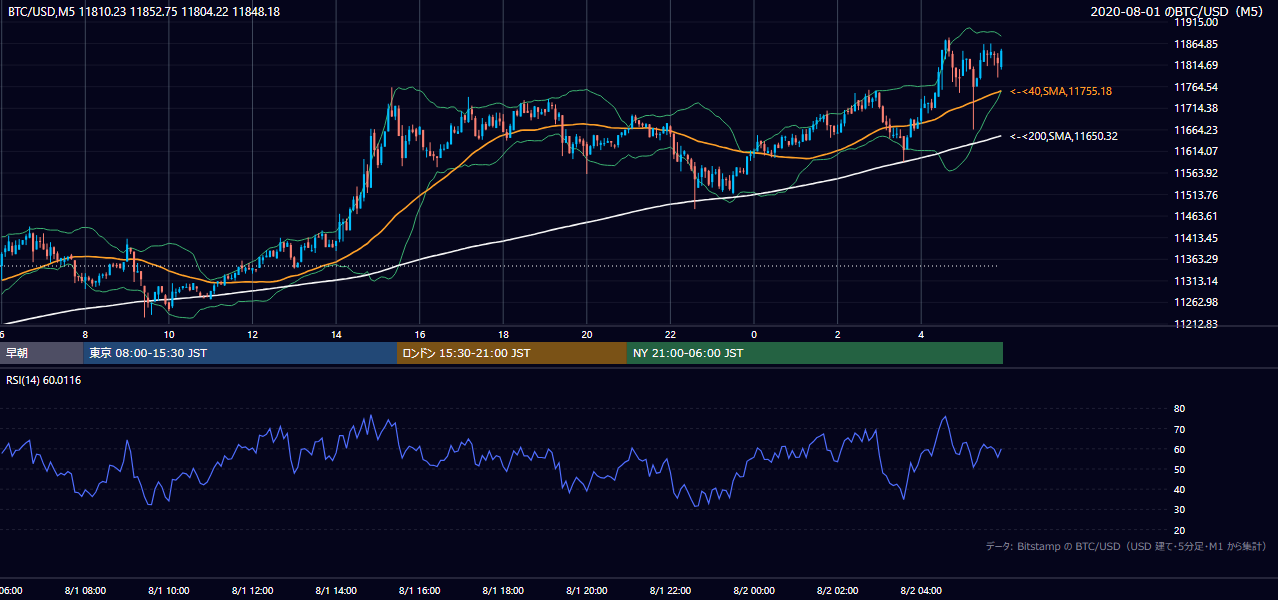Click the 8/1 14:00 time axis label
Viewport: 1278px width, 600px height.
(x=337, y=591)
